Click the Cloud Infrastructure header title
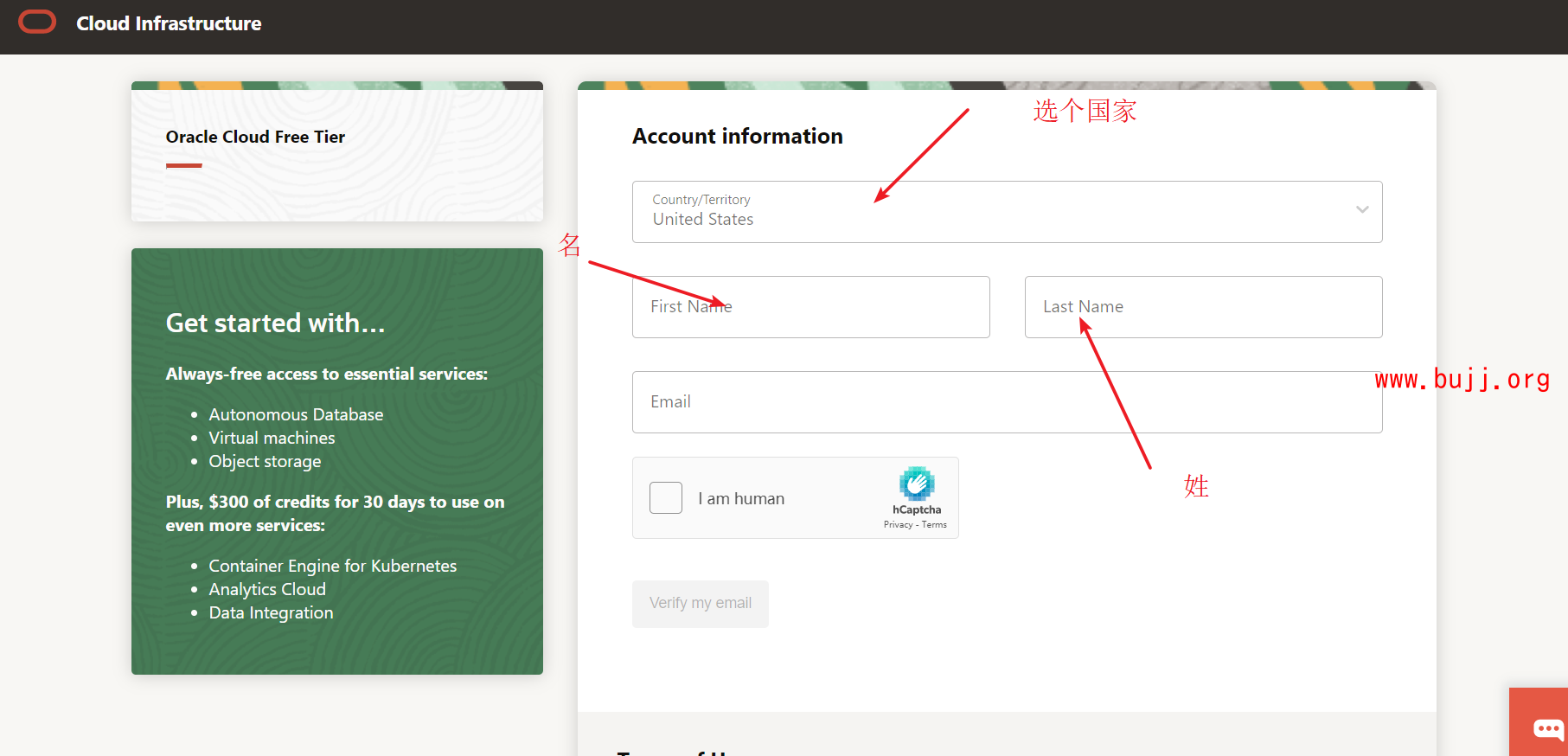Viewport: 1568px width, 756px height. (x=169, y=23)
